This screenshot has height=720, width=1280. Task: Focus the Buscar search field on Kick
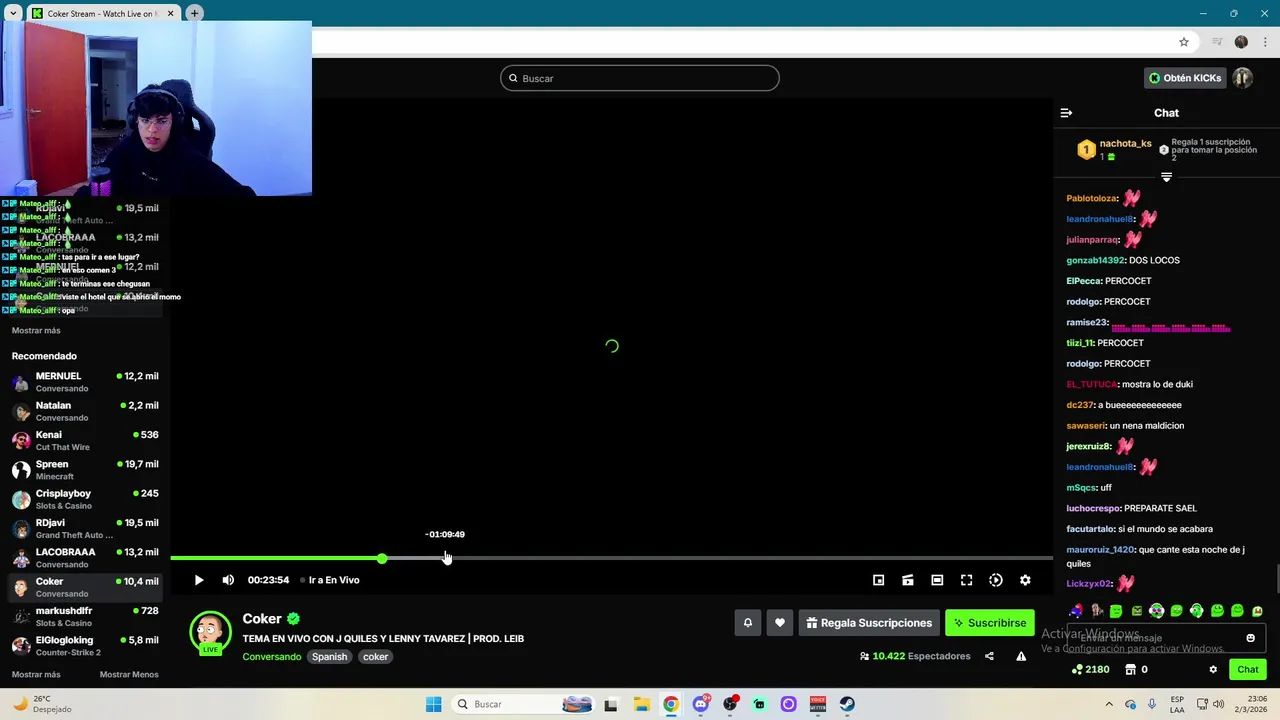coord(640,78)
